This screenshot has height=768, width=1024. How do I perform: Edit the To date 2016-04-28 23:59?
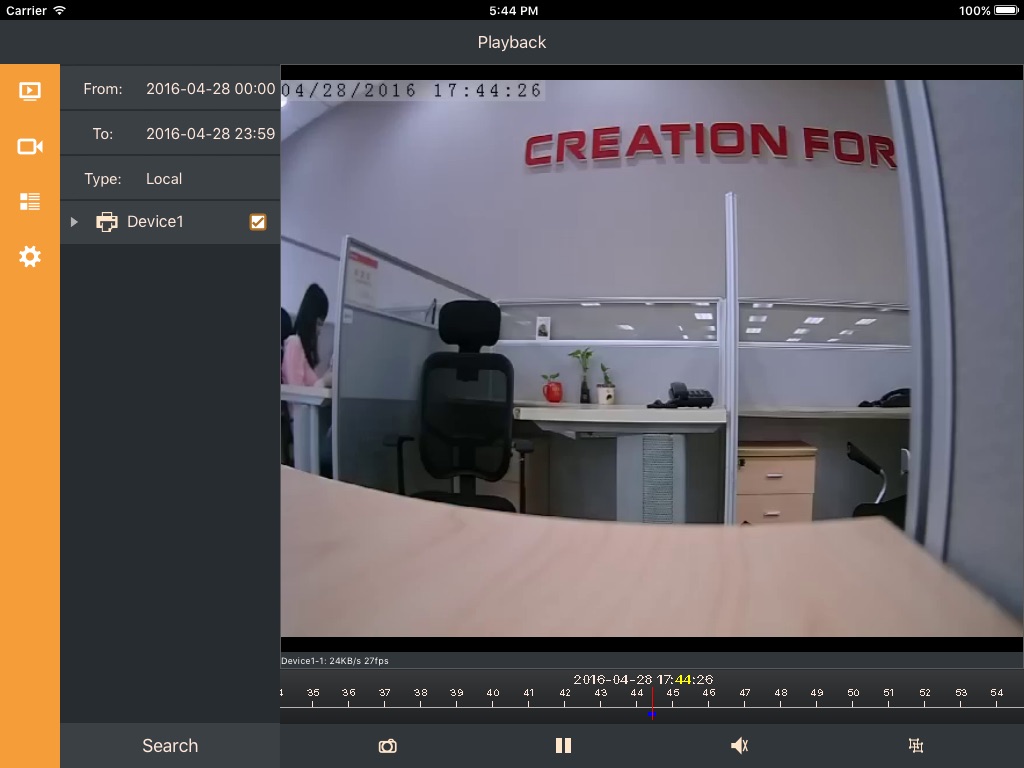pos(210,134)
